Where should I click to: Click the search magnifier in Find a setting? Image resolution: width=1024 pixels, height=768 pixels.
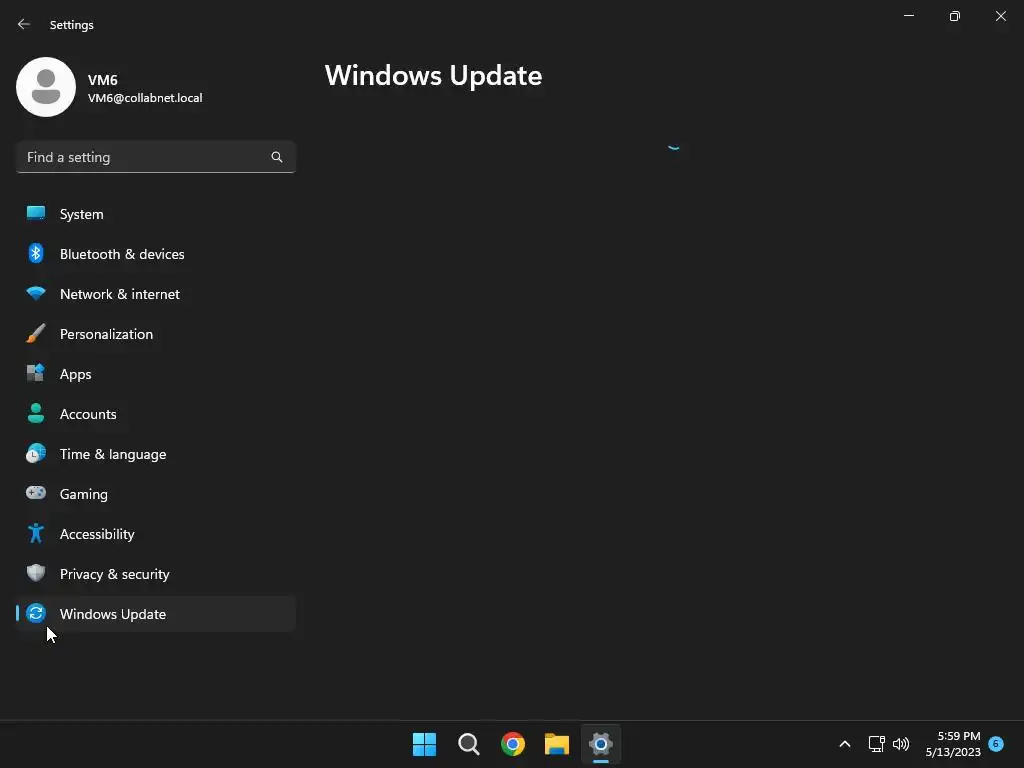pos(277,157)
